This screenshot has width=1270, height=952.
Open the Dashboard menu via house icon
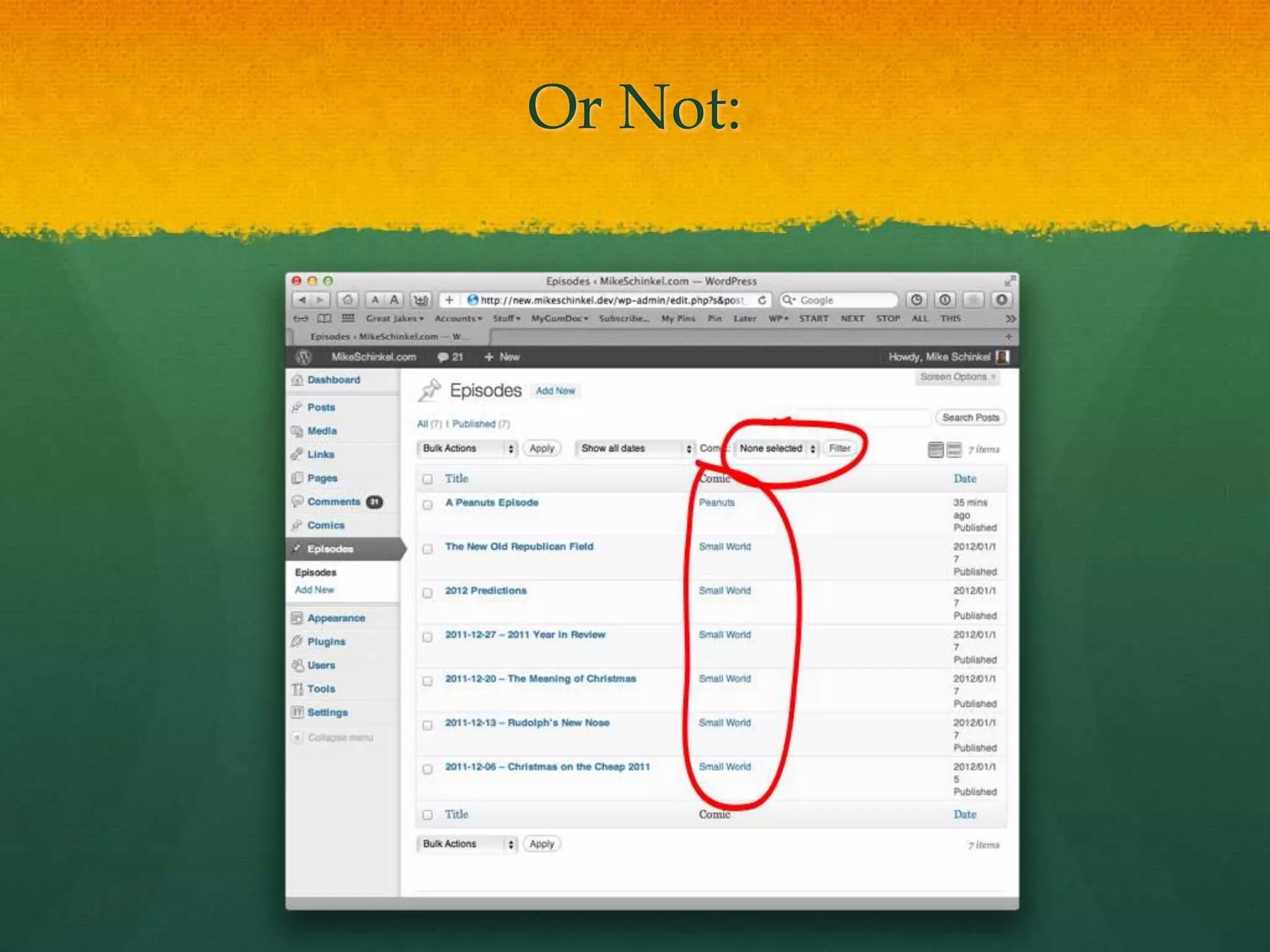(297, 380)
